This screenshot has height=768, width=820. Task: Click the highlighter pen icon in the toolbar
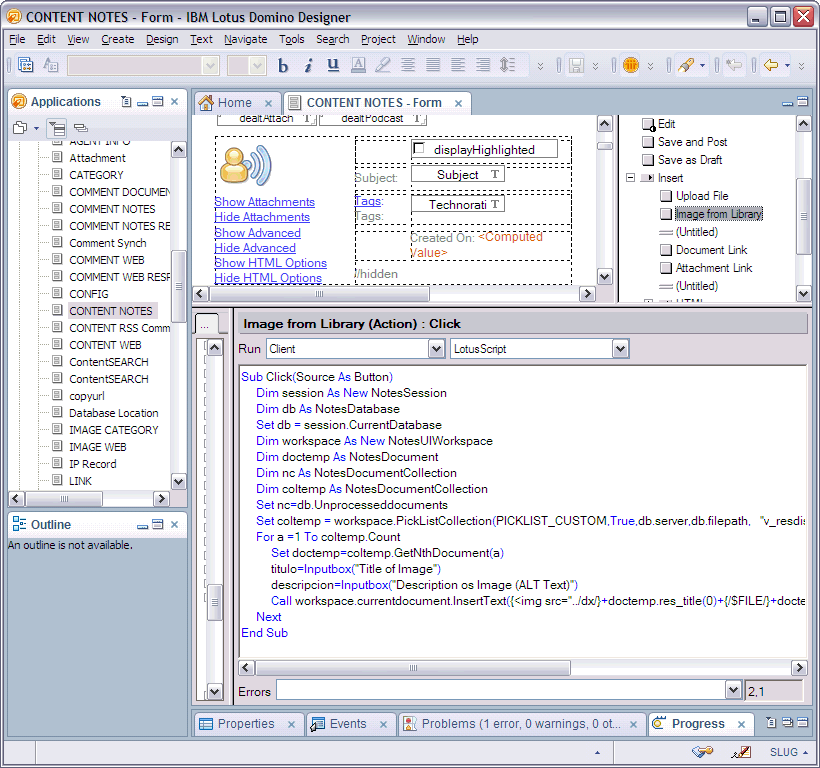(x=383, y=65)
